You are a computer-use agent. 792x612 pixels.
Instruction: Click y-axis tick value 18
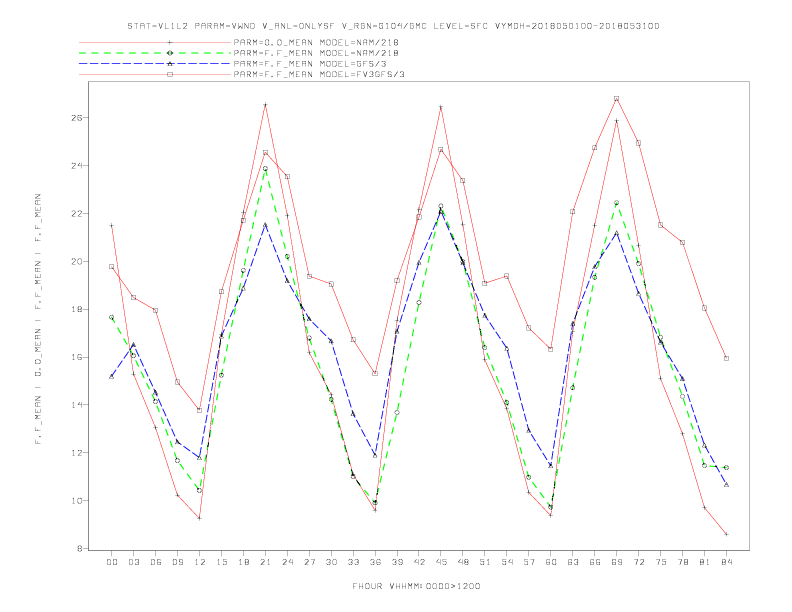click(x=76, y=310)
